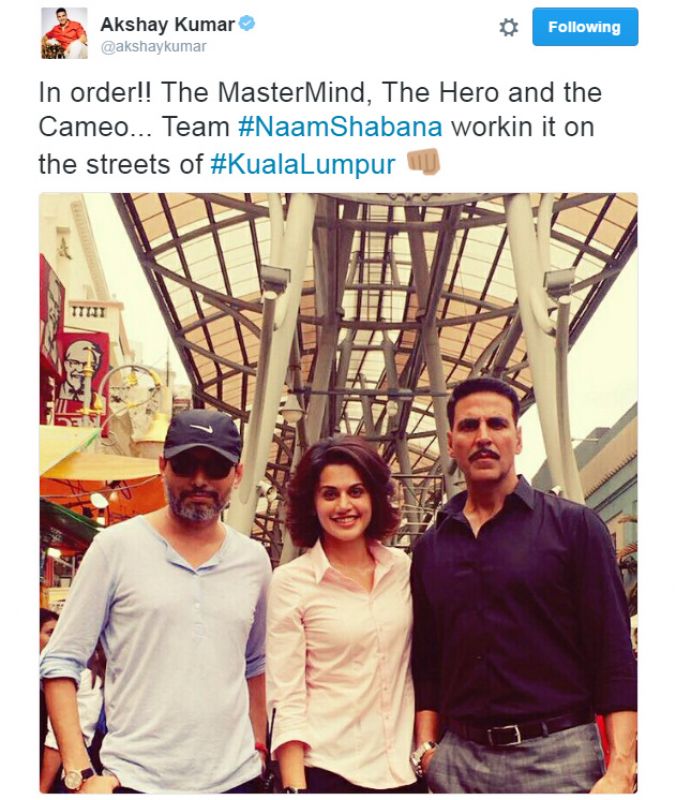The width and height of the screenshot is (676, 800).
Task: Click the man in black shirt
Action: pos(523,587)
